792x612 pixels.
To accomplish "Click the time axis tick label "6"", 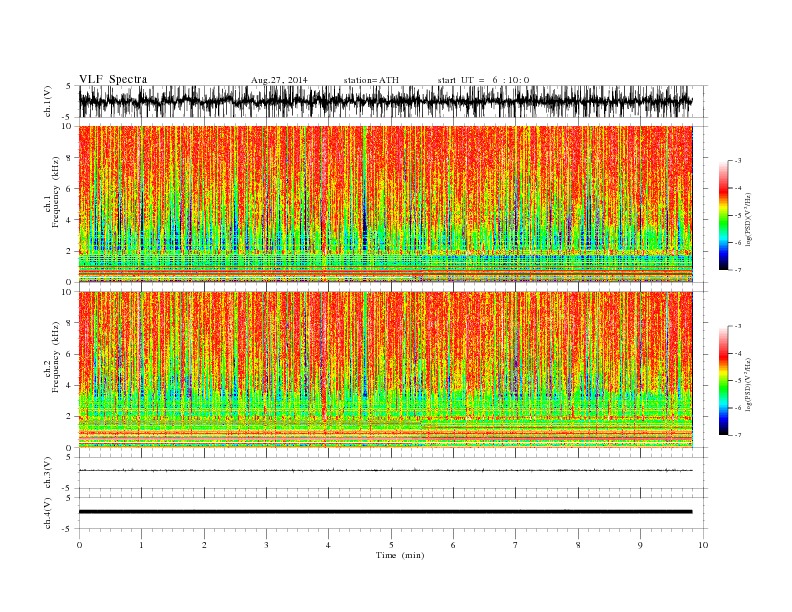I will (x=453, y=545).
